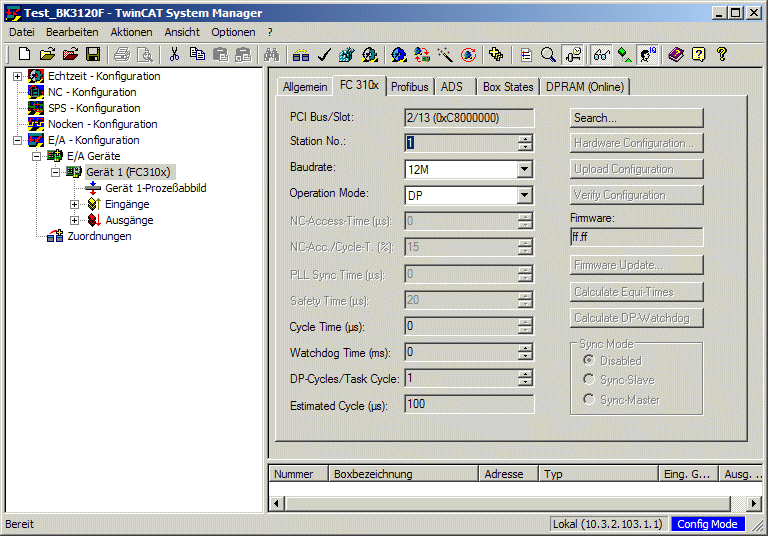Click the Print preview icon

145,54
